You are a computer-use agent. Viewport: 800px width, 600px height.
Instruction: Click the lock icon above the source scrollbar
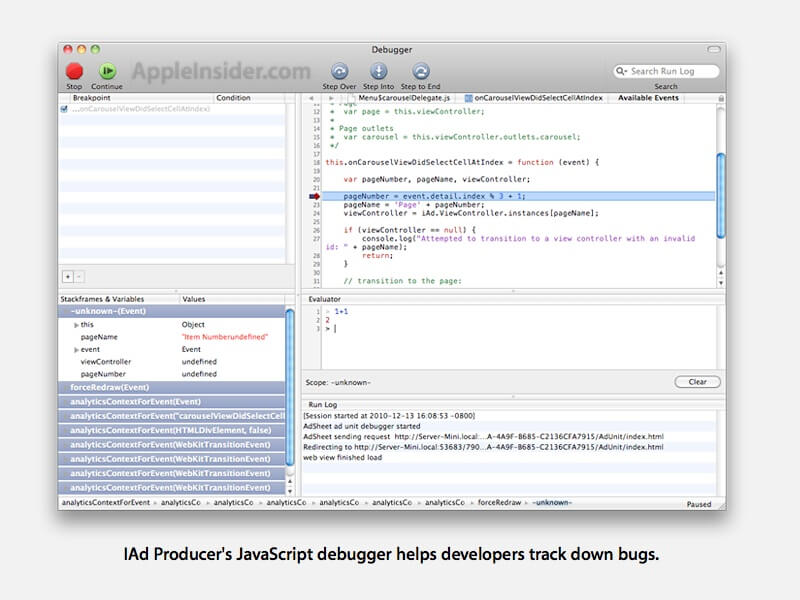pyautogui.click(x=721, y=98)
